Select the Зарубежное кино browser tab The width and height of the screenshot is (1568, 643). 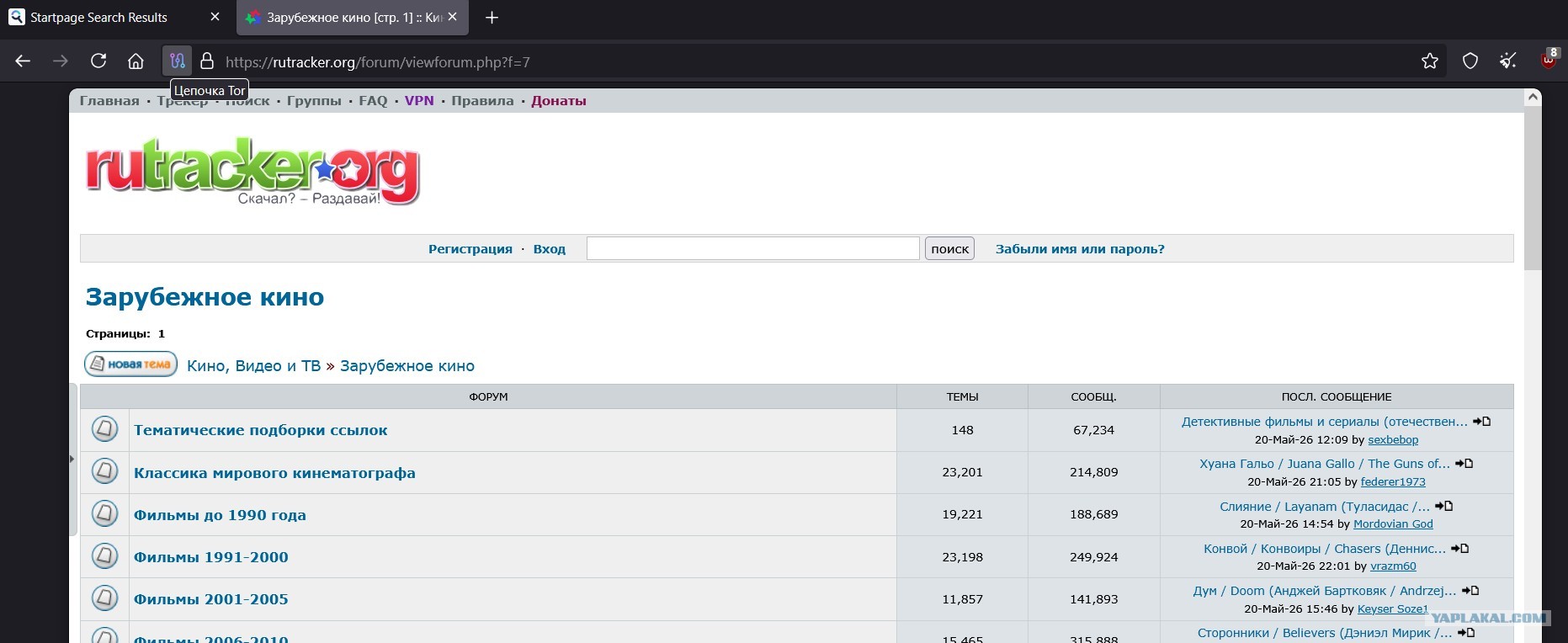353,18
